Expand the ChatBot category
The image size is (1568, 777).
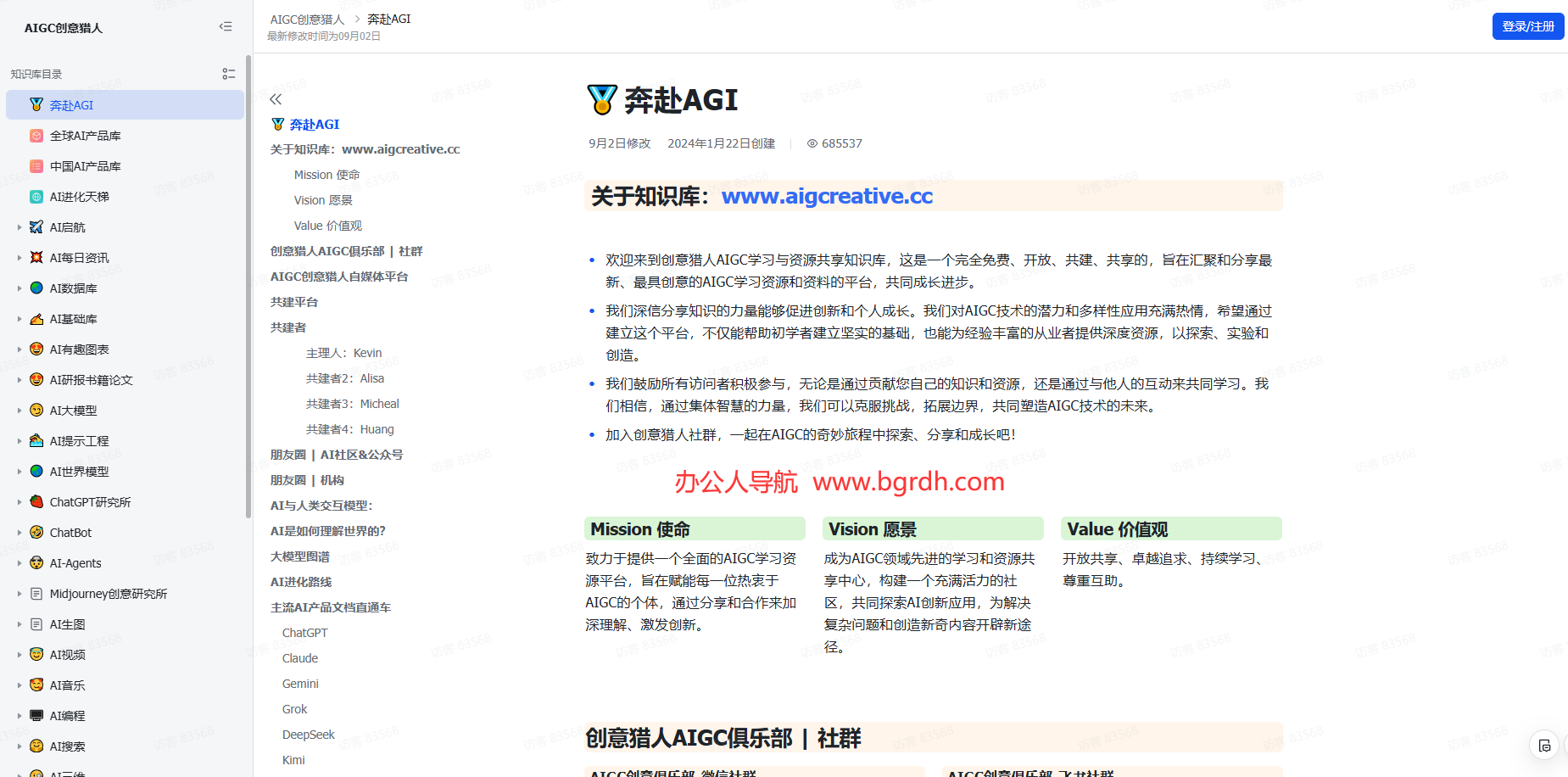(x=20, y=532)
